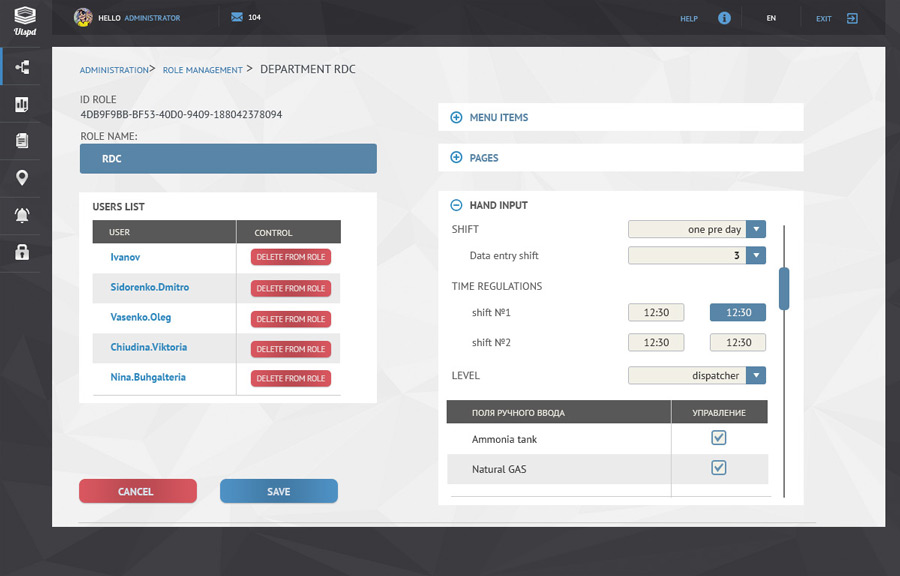Click the SAVE button
The width and height of the screenshot is (900, 576).
point(278,491)
